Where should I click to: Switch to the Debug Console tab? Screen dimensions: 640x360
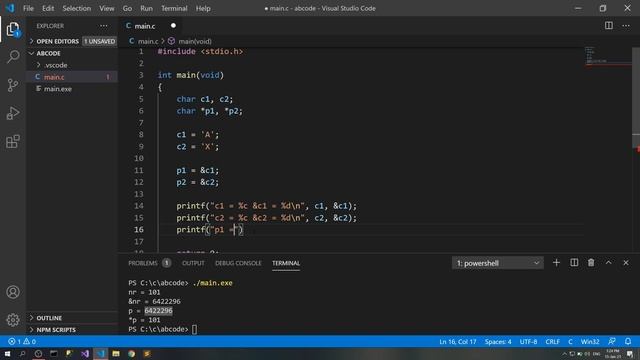pyautogui.click(x=238, y=263)
